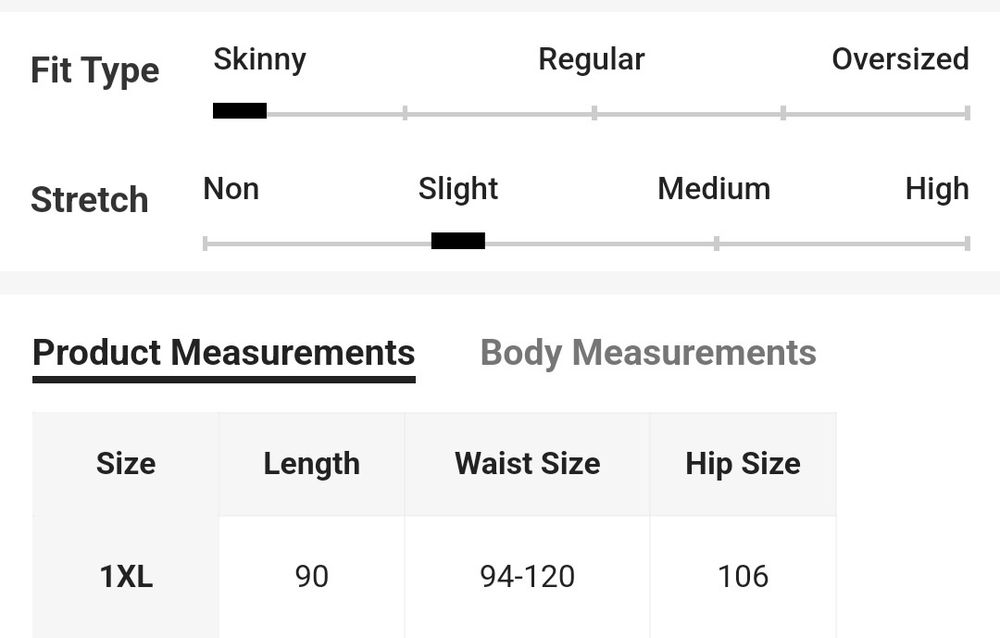This screenshot has width=1000, height=638.
Task: Click the black Stretch slider marker
Action: pyautogui.click(x=458, y=241)
